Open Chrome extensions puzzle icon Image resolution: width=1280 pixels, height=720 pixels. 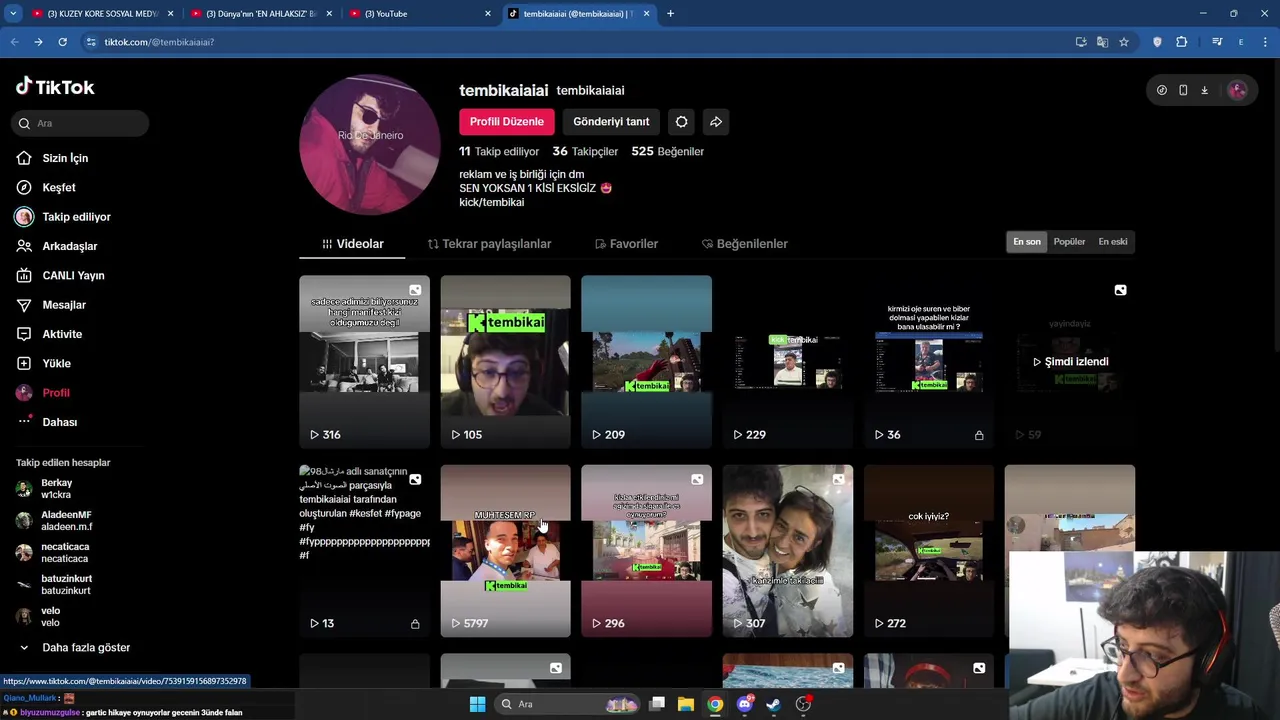coord(1182,42)
